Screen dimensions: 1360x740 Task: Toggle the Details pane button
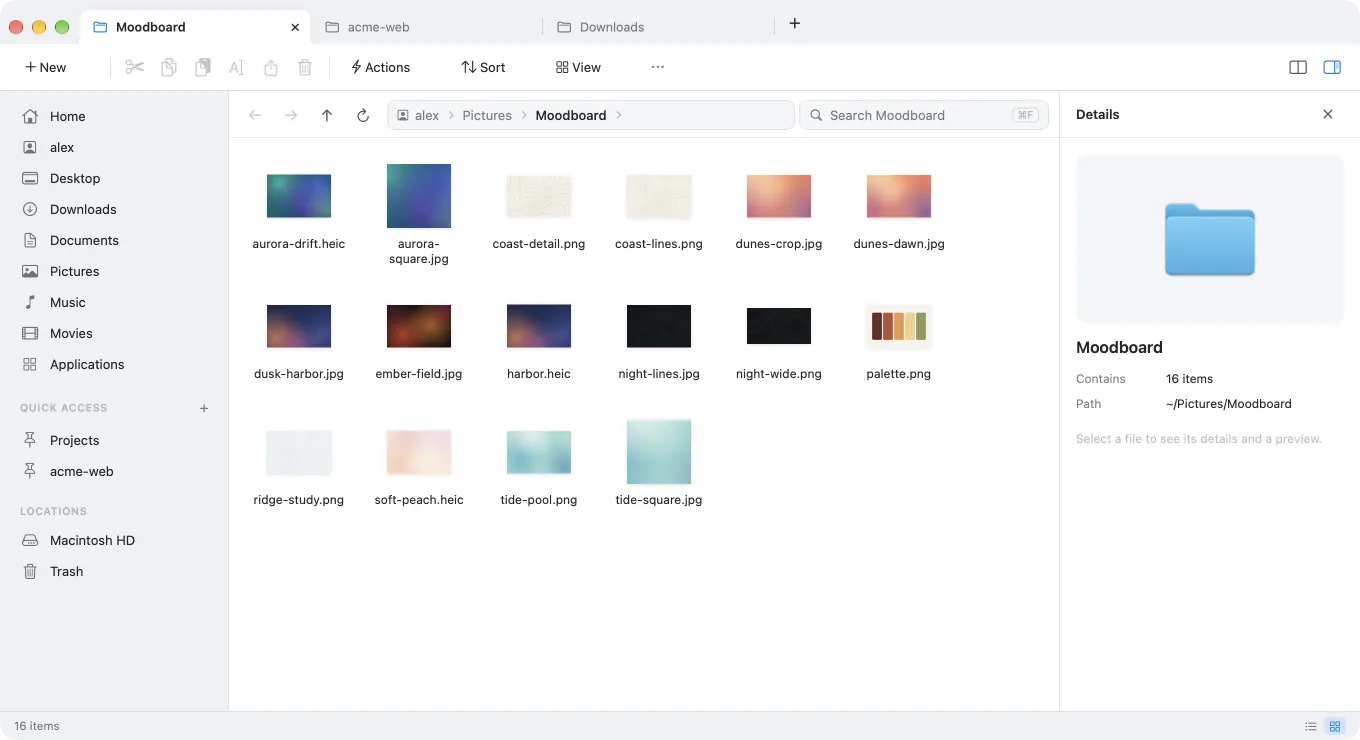click(1332, 67)
